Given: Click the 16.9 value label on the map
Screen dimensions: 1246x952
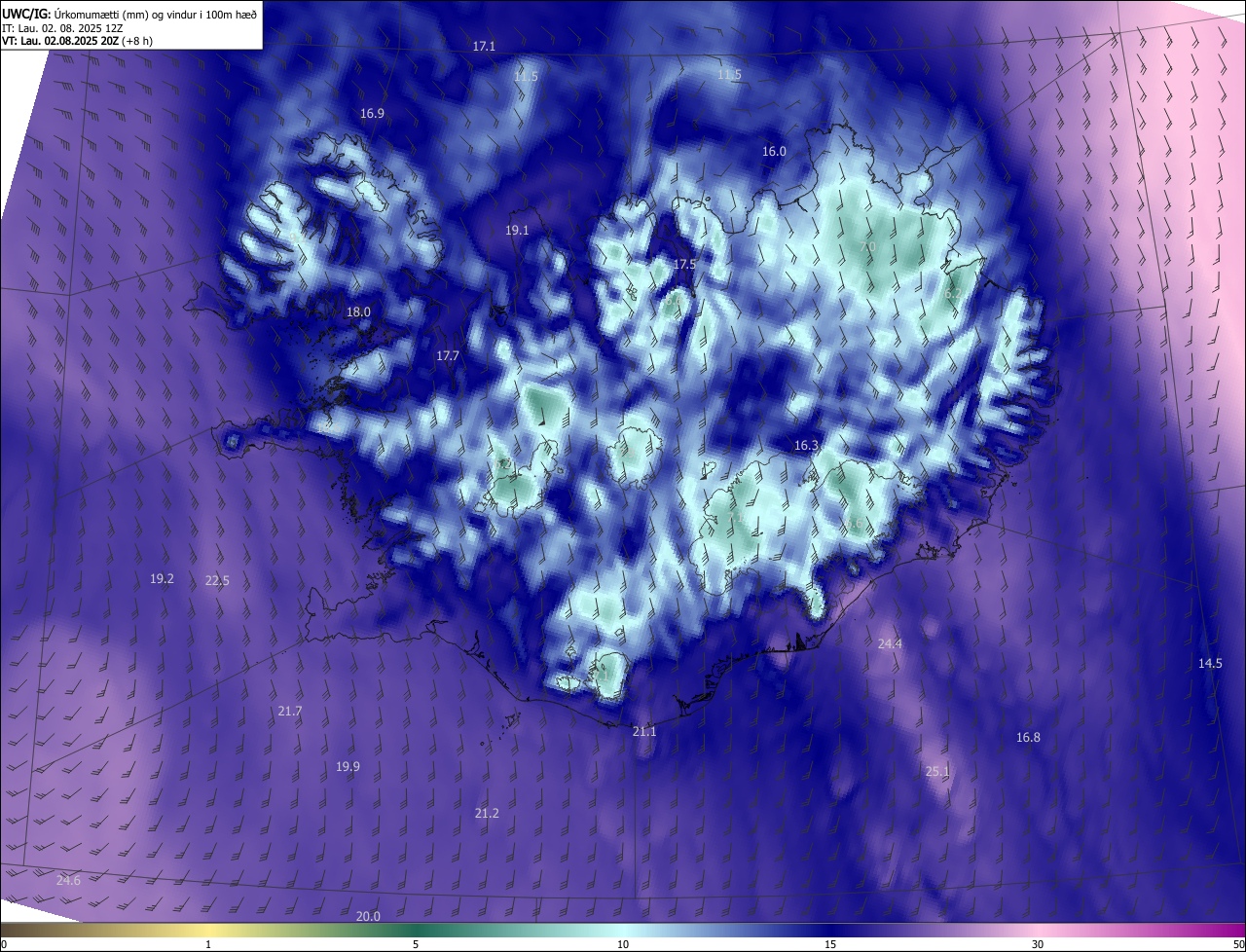Looking at the screenshot, I should (x=372, y=114).
